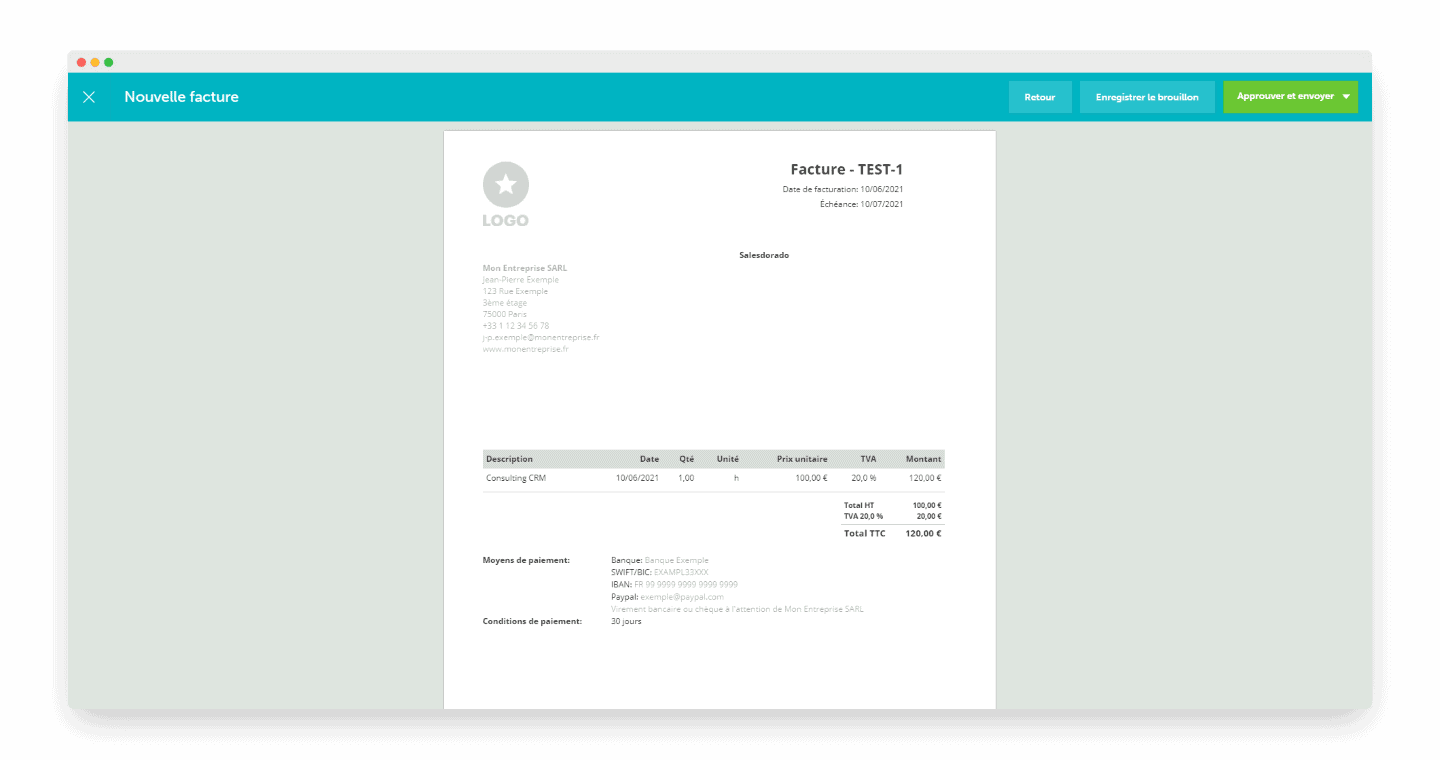Click the 20,0 % TVA cell
The image size is (1440, 760).
(x=864, y=478)
